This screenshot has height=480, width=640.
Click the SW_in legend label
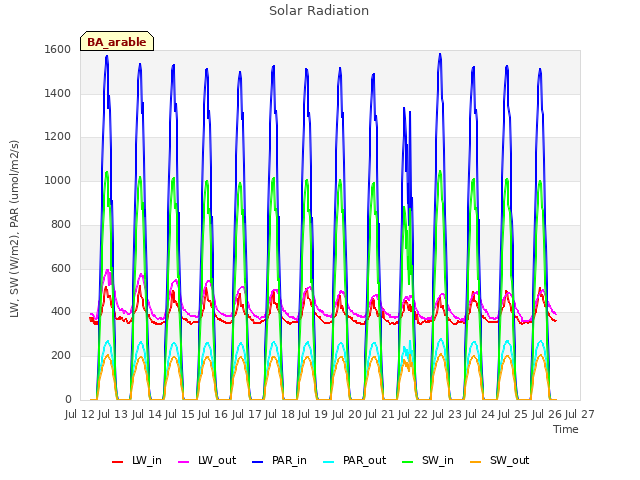pyautogui.click(x=438, y=460)
